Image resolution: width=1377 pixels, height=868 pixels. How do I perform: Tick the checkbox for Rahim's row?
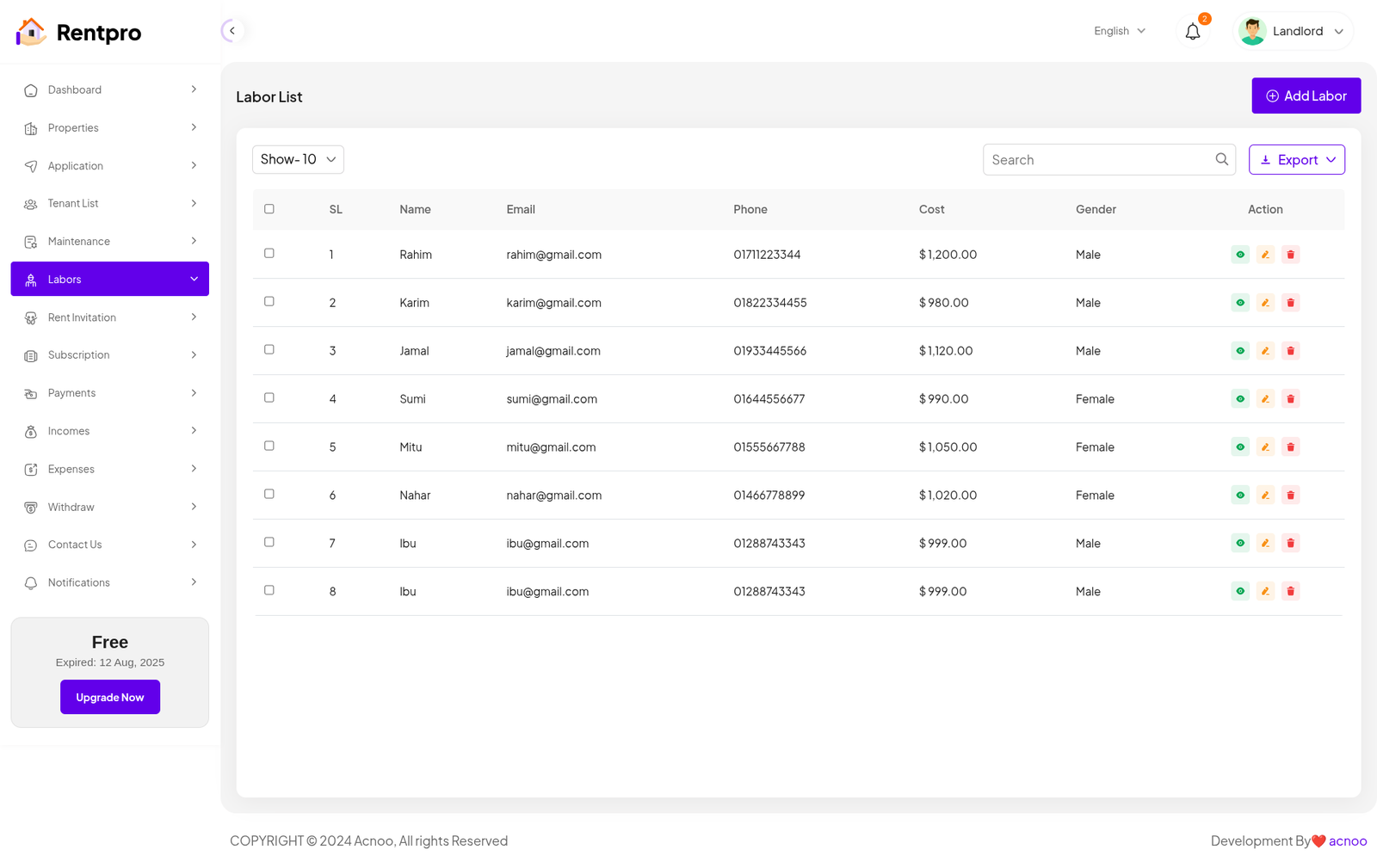269,254
